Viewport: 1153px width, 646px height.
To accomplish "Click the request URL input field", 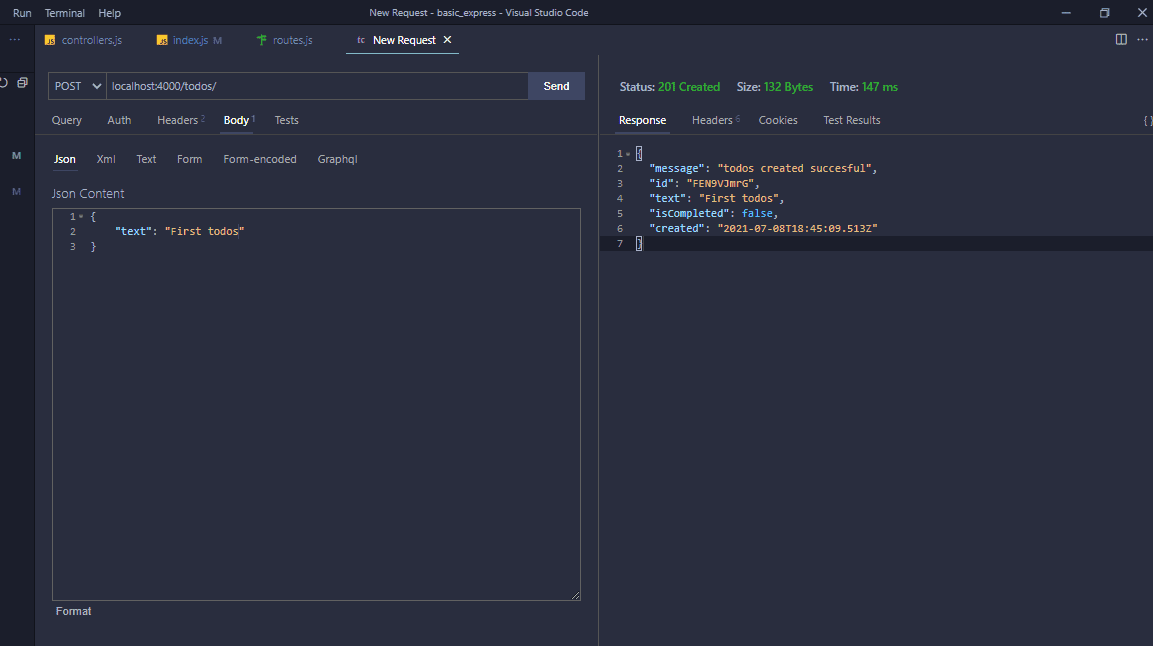I will [x=317, y=86].
